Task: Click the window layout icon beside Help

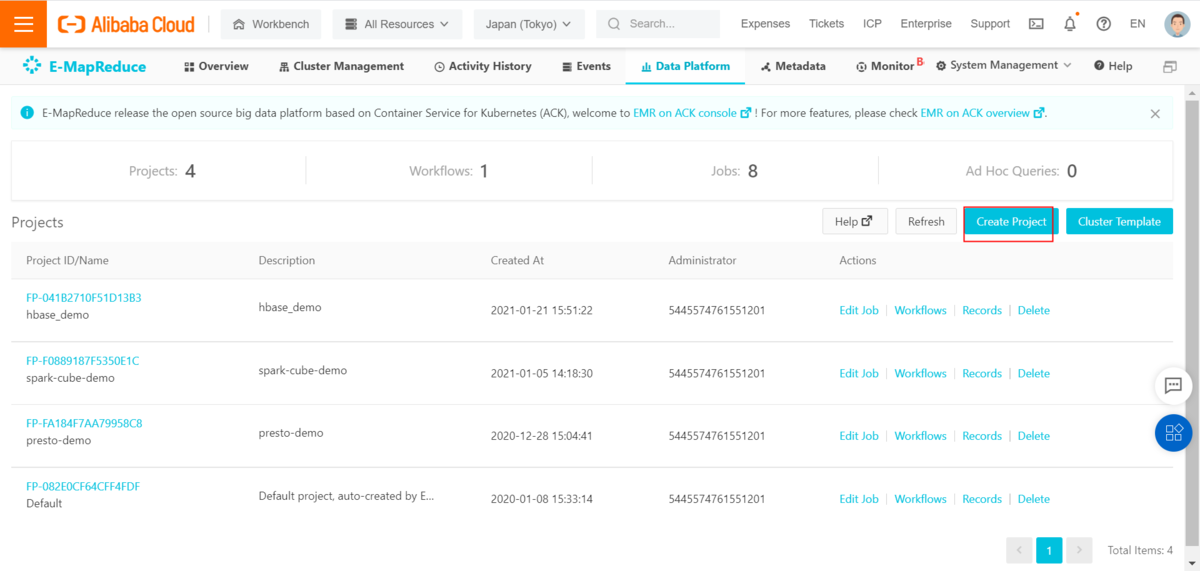Action: 1170,66
